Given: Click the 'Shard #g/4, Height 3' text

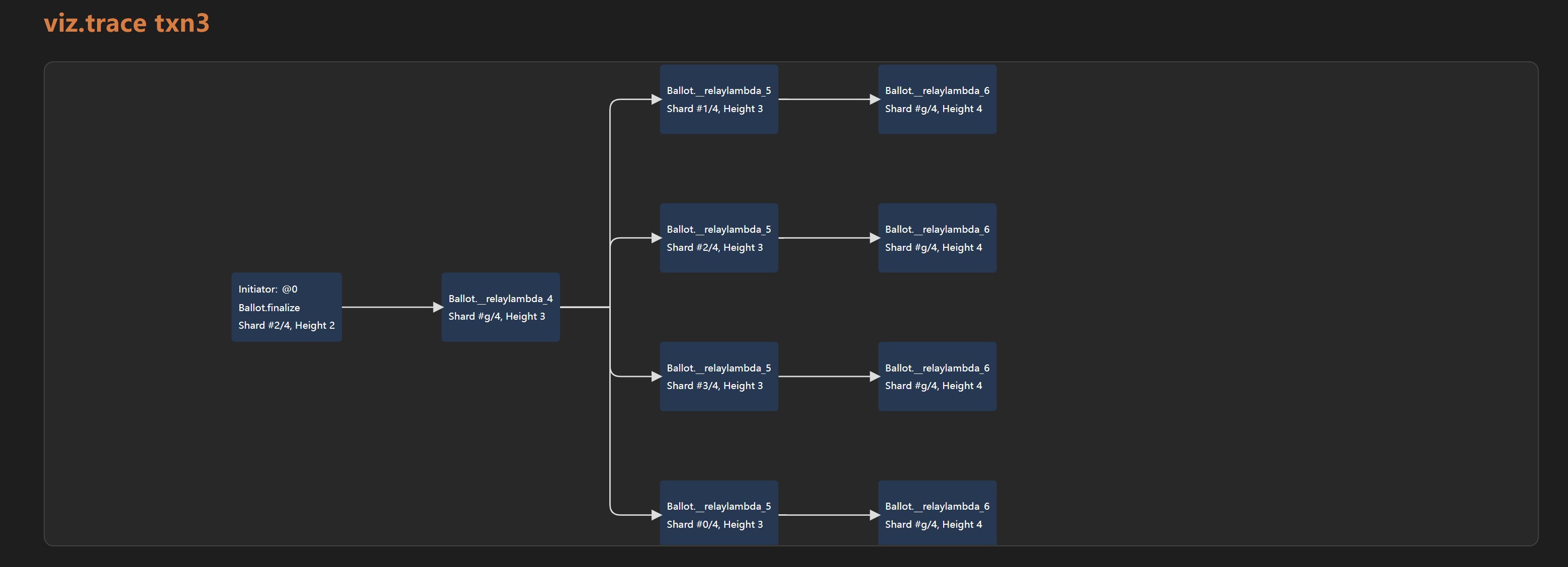Looking at the screenshot, I should tap(497, 316).
